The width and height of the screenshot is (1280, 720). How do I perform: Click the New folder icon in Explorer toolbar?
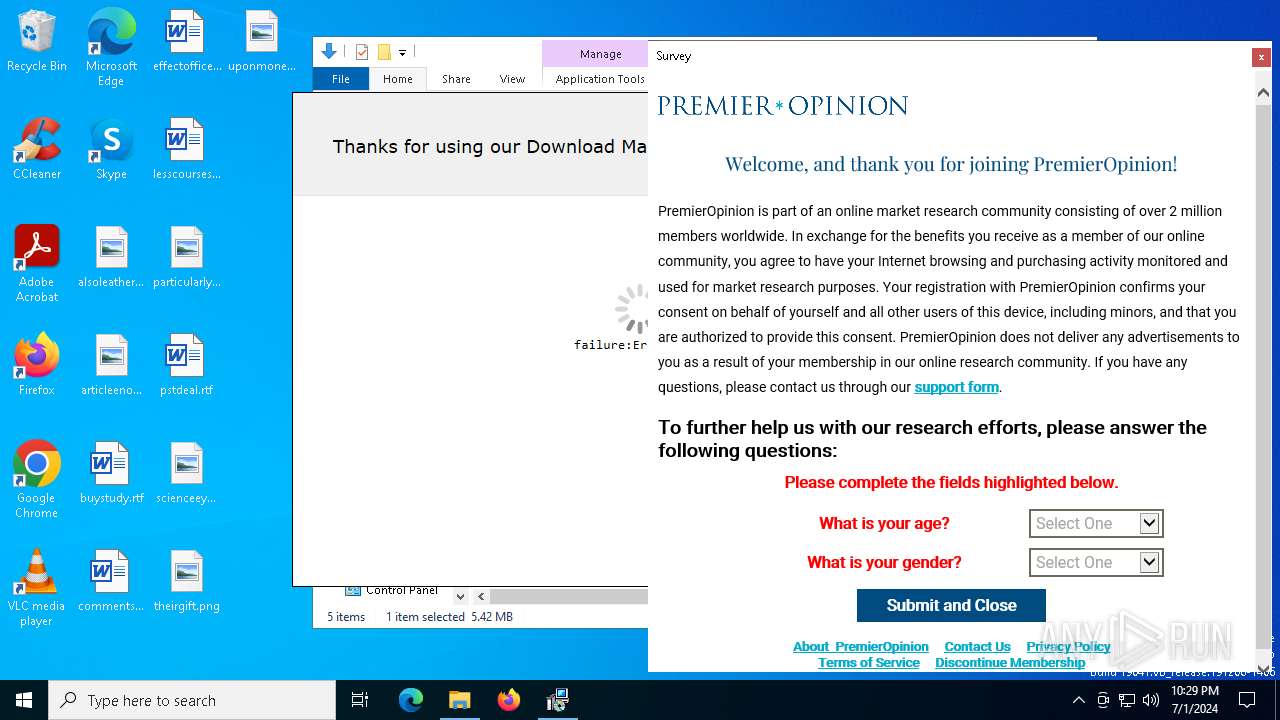(x=384, y=52)
